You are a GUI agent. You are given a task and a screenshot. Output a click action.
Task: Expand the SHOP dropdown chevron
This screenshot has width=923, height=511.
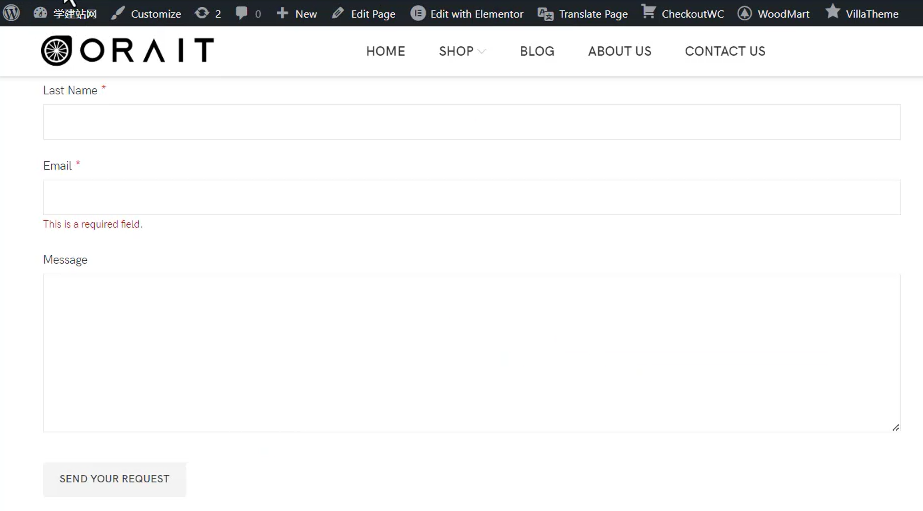[x=482, y=52]
